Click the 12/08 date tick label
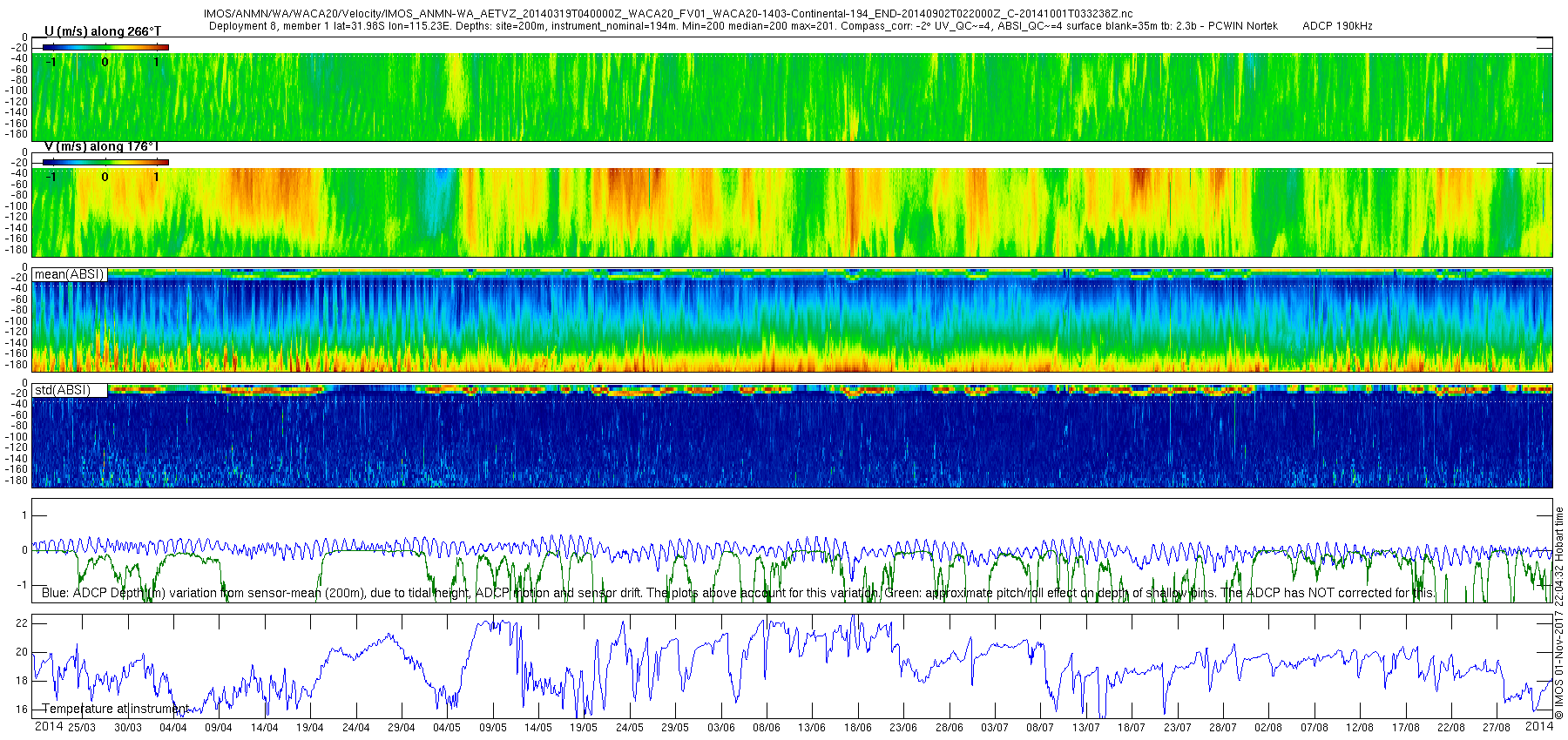This screenshot has width=1568, height=740. pyautogui.click(x=1360, y=728)
